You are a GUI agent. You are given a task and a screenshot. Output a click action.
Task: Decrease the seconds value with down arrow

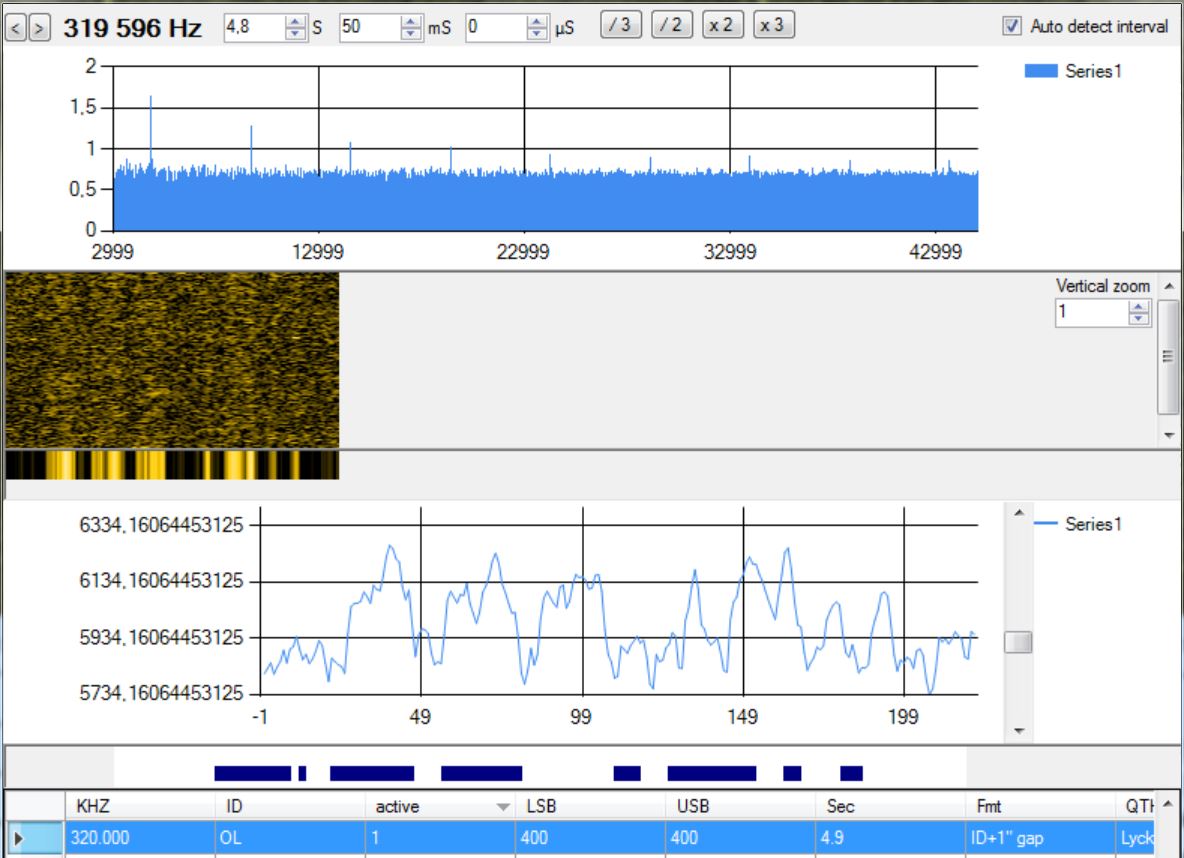point(295,34)
